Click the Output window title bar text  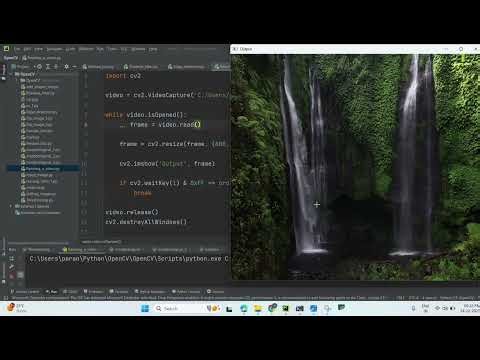246,49
